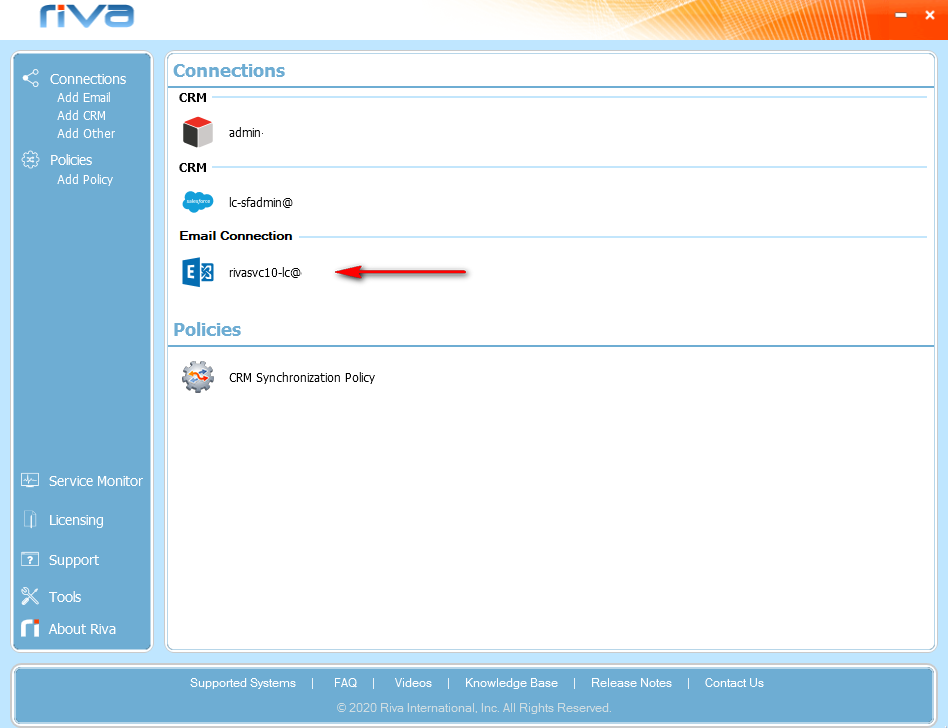
Task: Follow the Contact Us link
Action: (734, 683)
